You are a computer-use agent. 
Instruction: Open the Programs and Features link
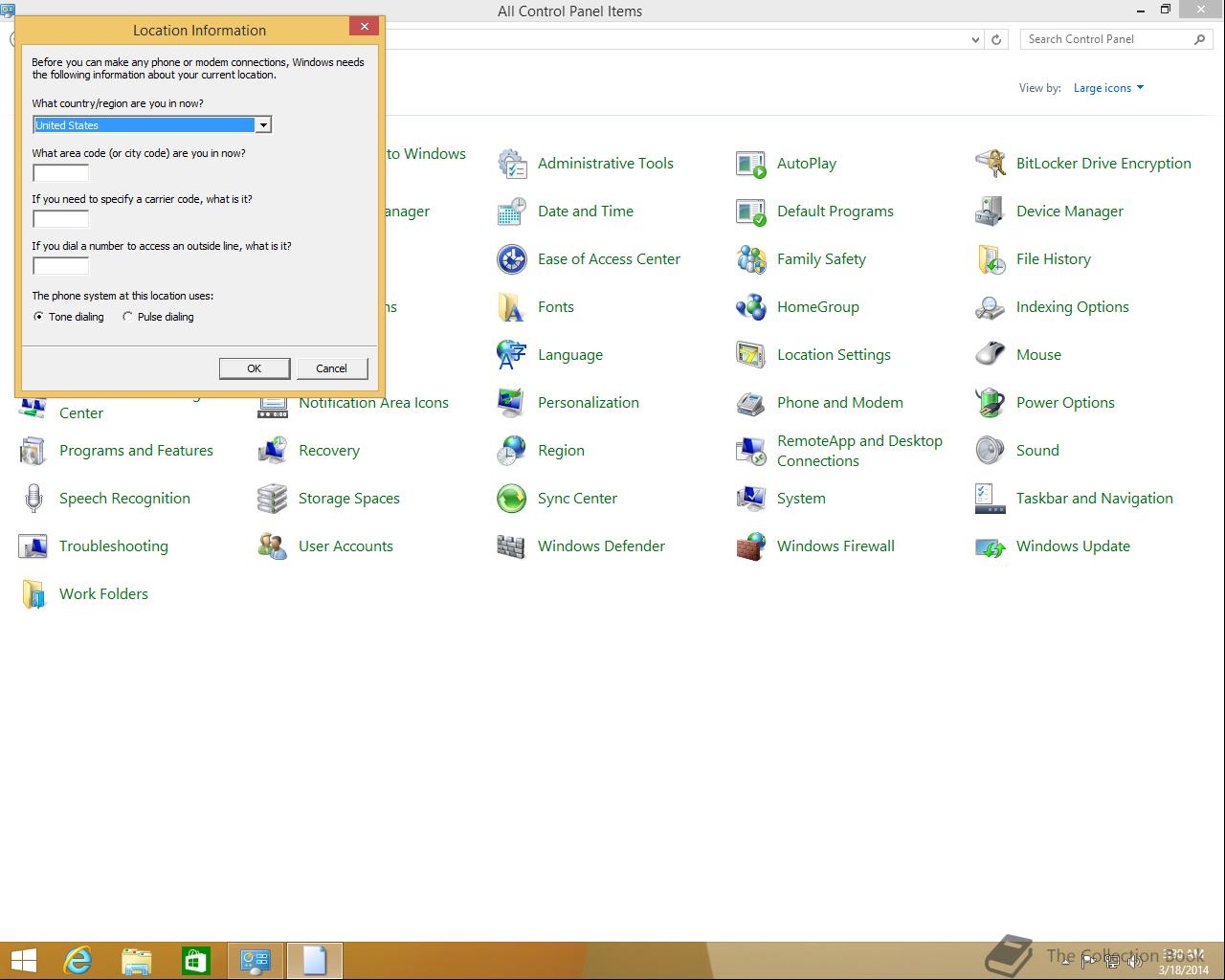coord(136,451)
